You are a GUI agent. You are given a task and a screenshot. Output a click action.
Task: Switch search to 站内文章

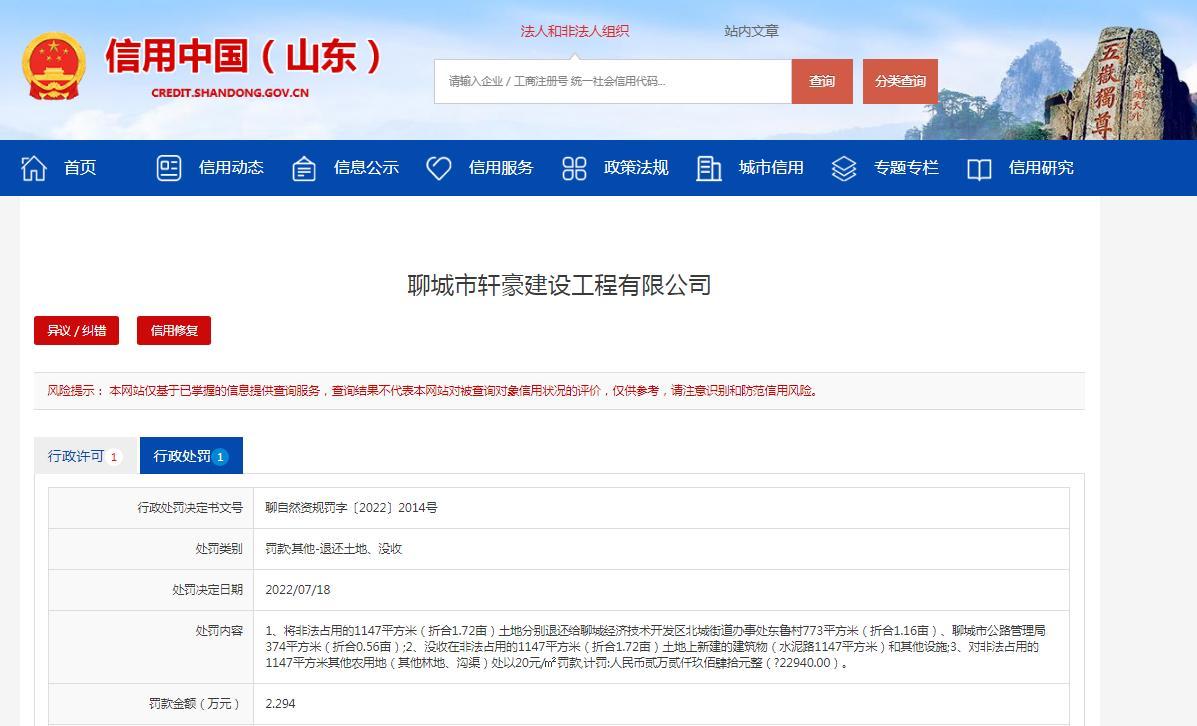751,31
